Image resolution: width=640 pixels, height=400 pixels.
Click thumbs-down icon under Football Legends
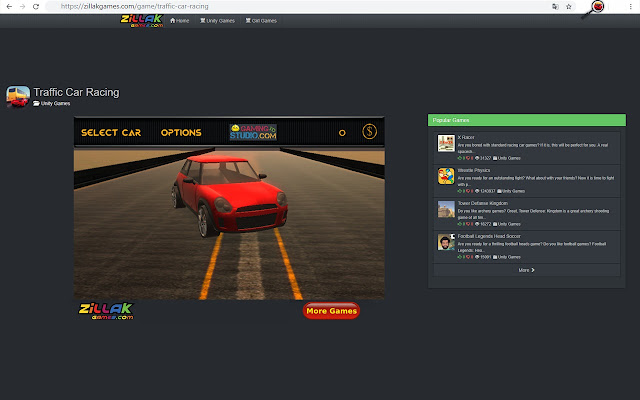pos(468,257)
